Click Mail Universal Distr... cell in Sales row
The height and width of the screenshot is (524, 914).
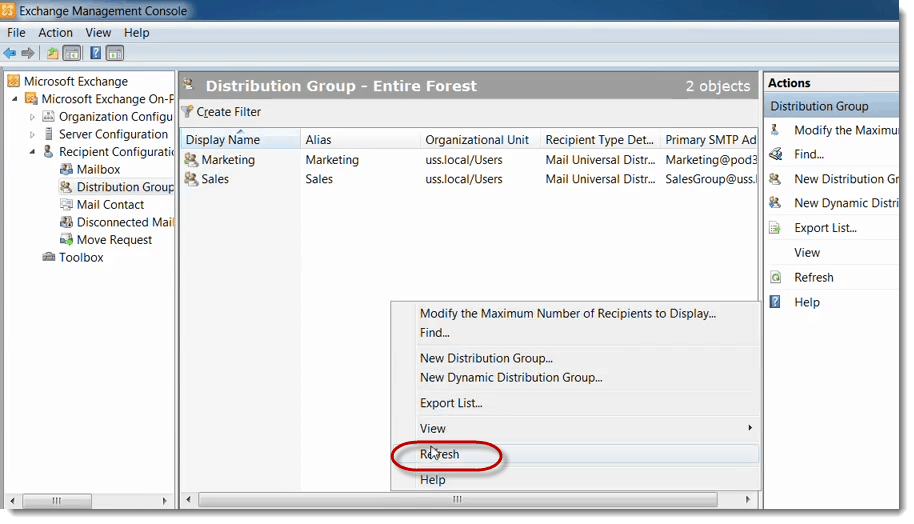coord(600,179)
